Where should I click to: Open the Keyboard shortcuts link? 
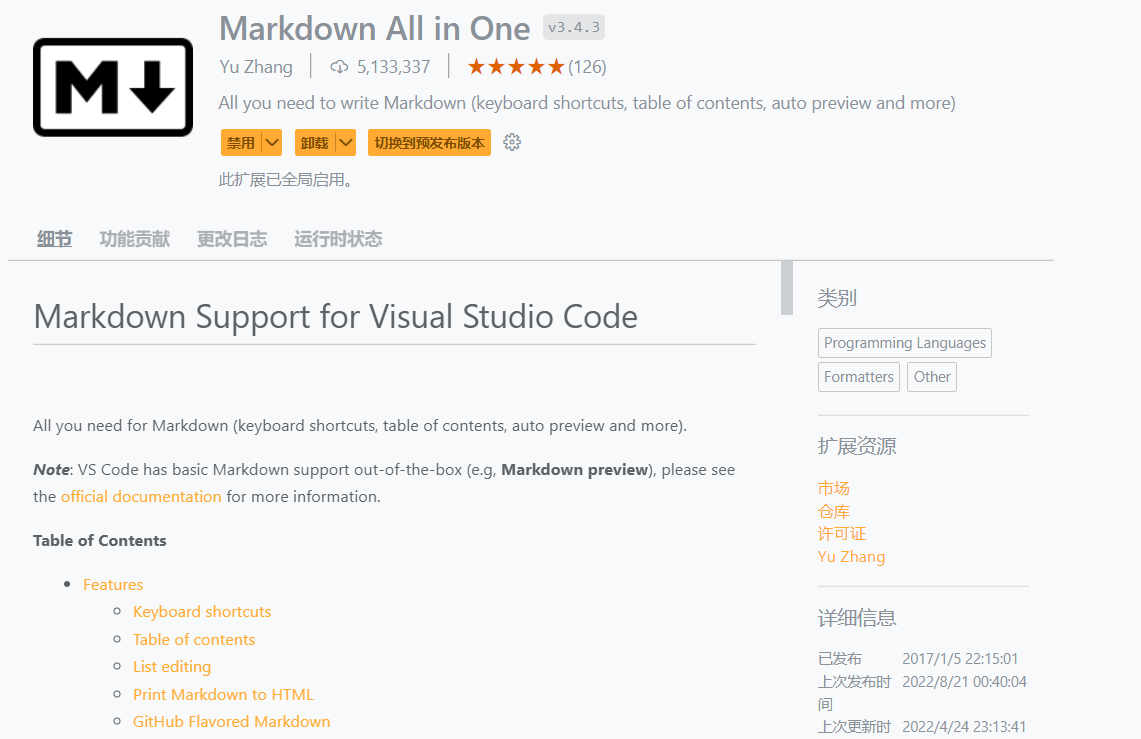coord(202,612)
